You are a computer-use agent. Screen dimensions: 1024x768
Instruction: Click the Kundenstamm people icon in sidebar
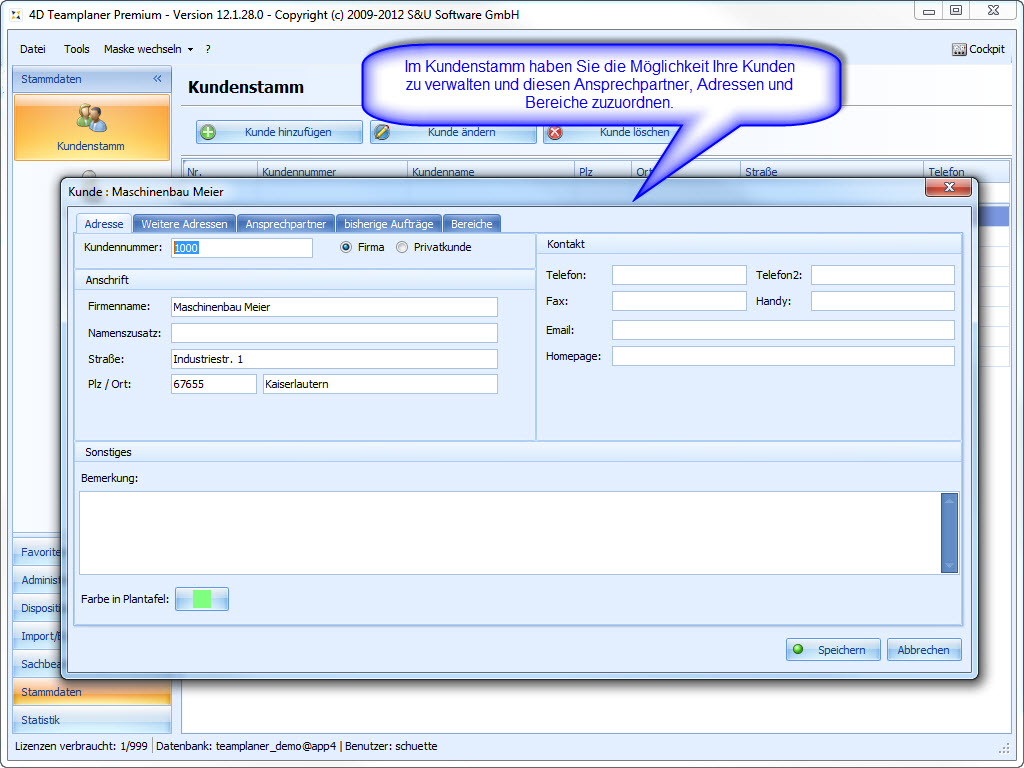pyautogui.click(x=91, y=118)
